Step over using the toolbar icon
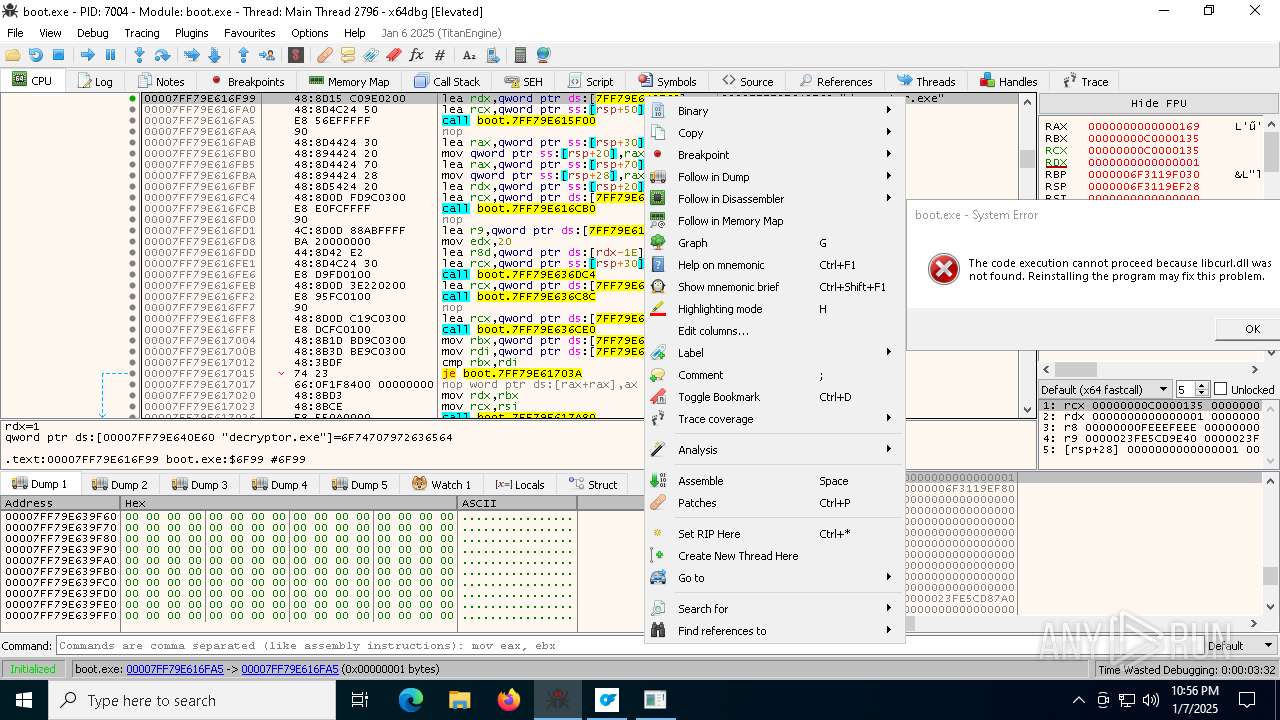This screenshot has height=720, width=1280. click(x=162, y=55)
